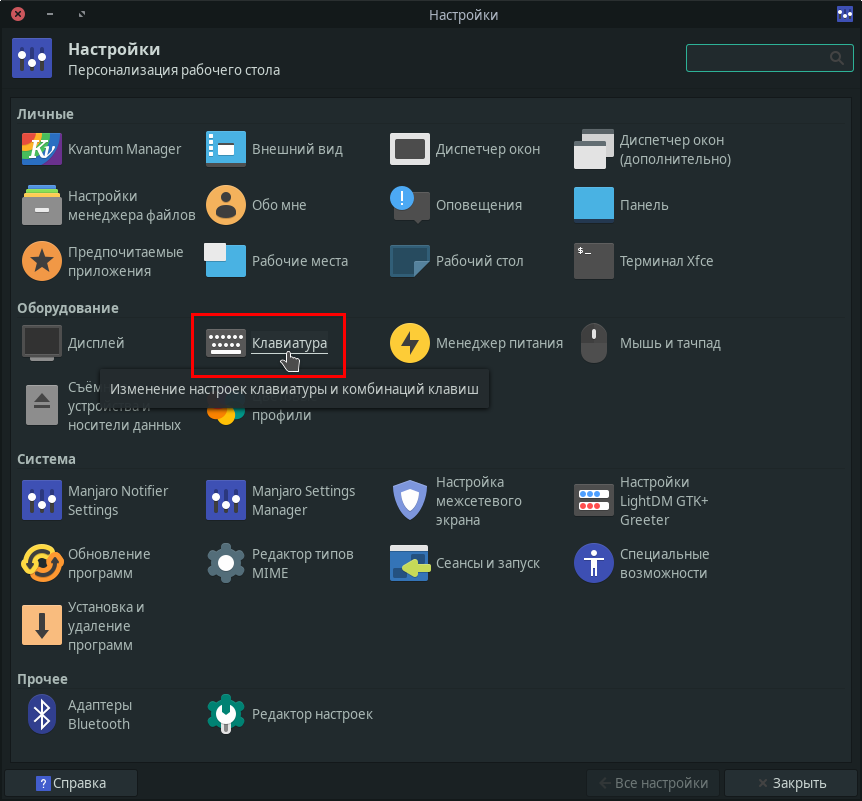This screenshot has height=801, width=862.
Task: Open Мышь и тачпад mouse icon
Action: tap(594, 343)
